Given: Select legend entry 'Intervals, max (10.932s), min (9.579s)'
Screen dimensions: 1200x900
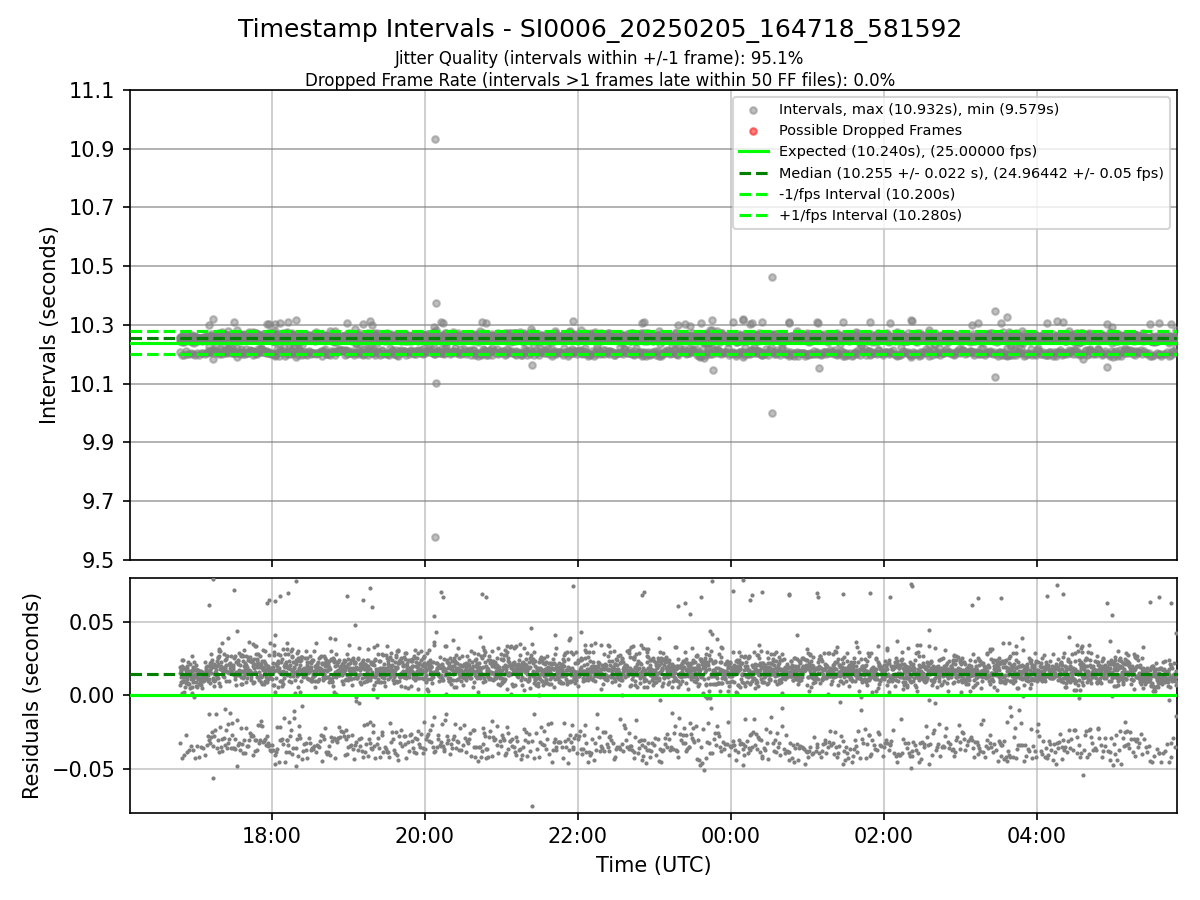Looking at the screenshot, I should tap(918, 109).
